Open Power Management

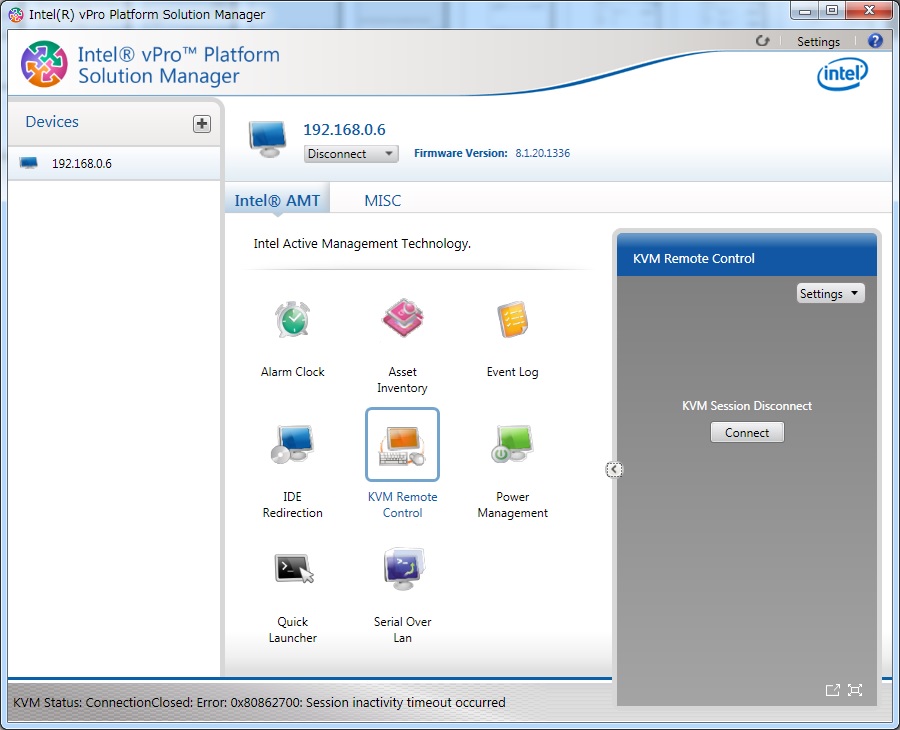point(512,446)
